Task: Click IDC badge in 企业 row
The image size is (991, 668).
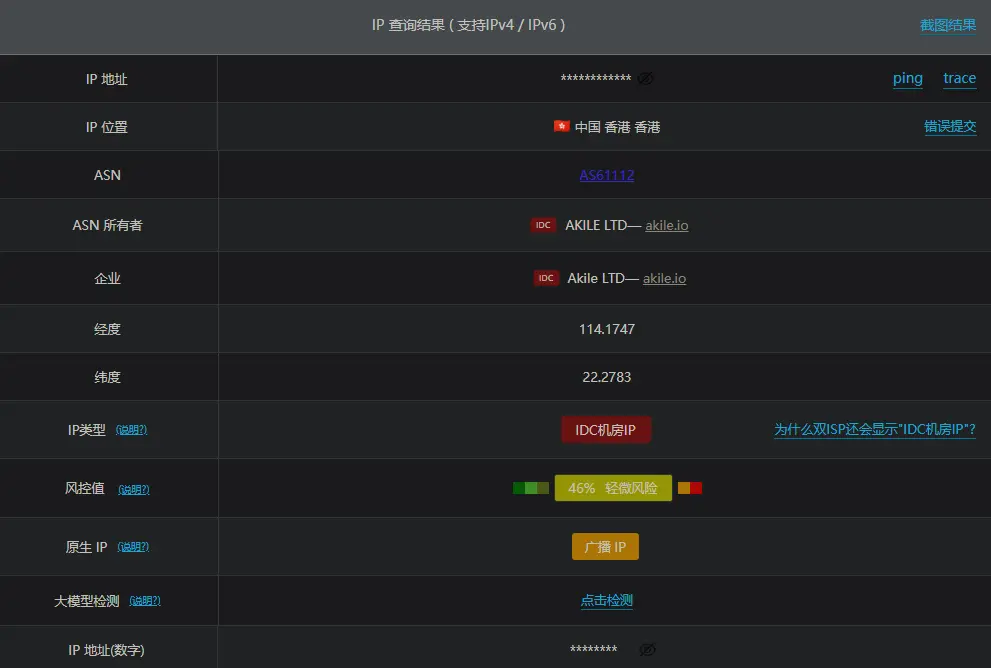Action: (x=546, y=278)
